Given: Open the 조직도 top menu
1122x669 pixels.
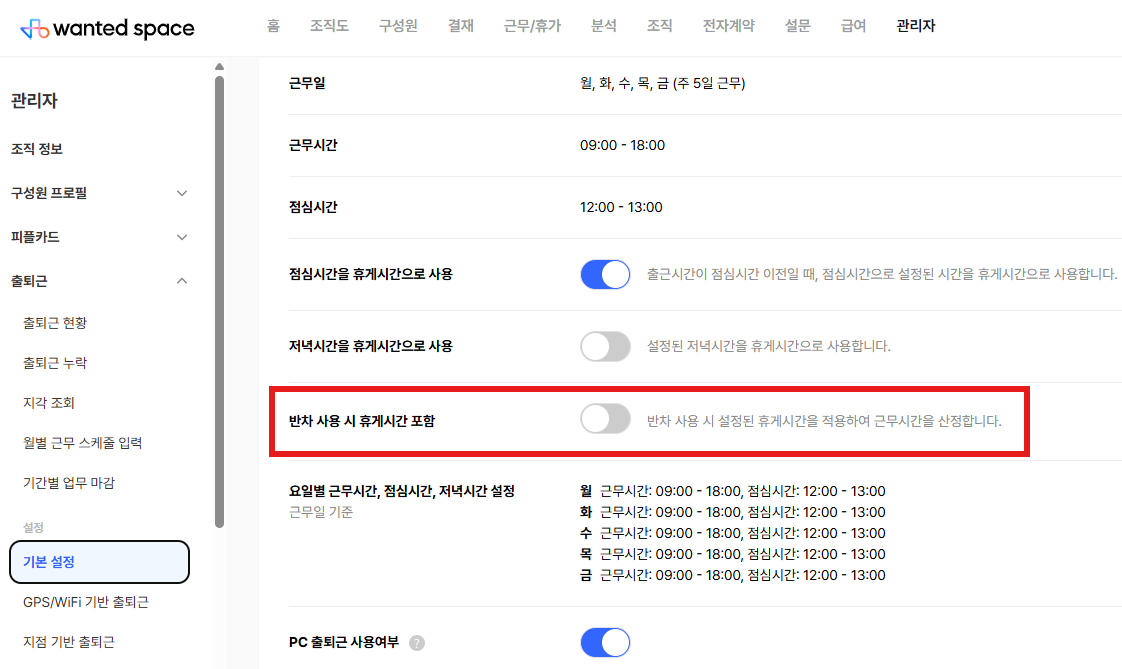Looking at the screenshot, I should (329, 26).
